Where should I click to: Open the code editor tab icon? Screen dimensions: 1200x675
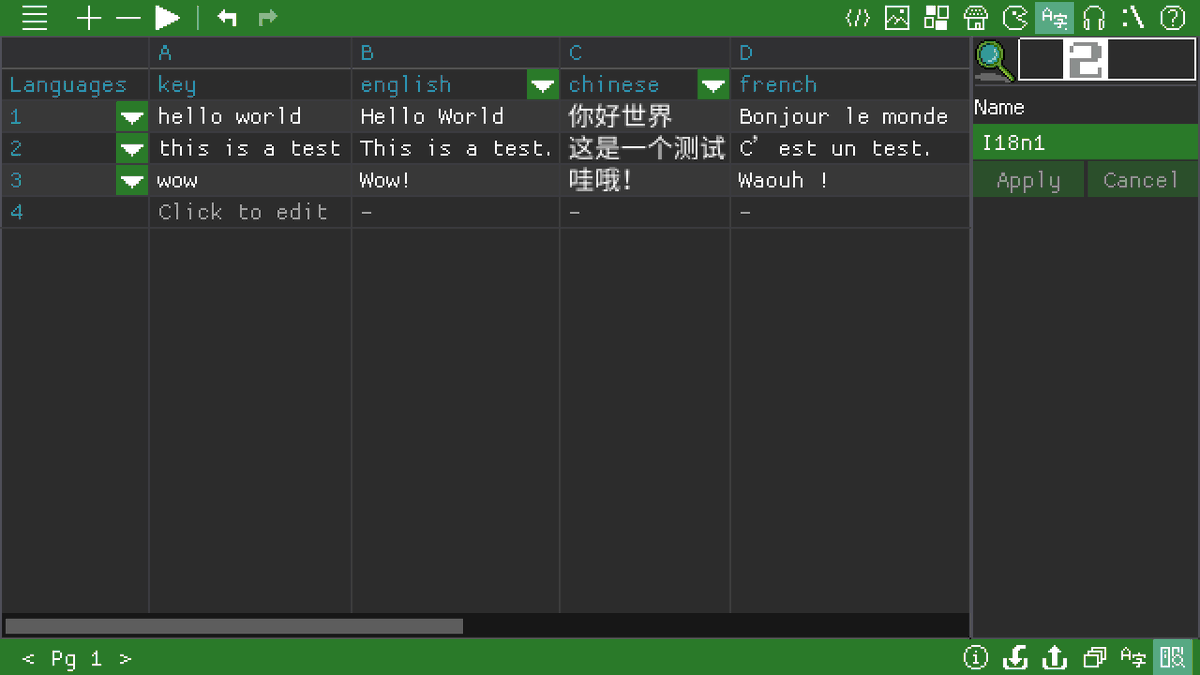point(858,18)
